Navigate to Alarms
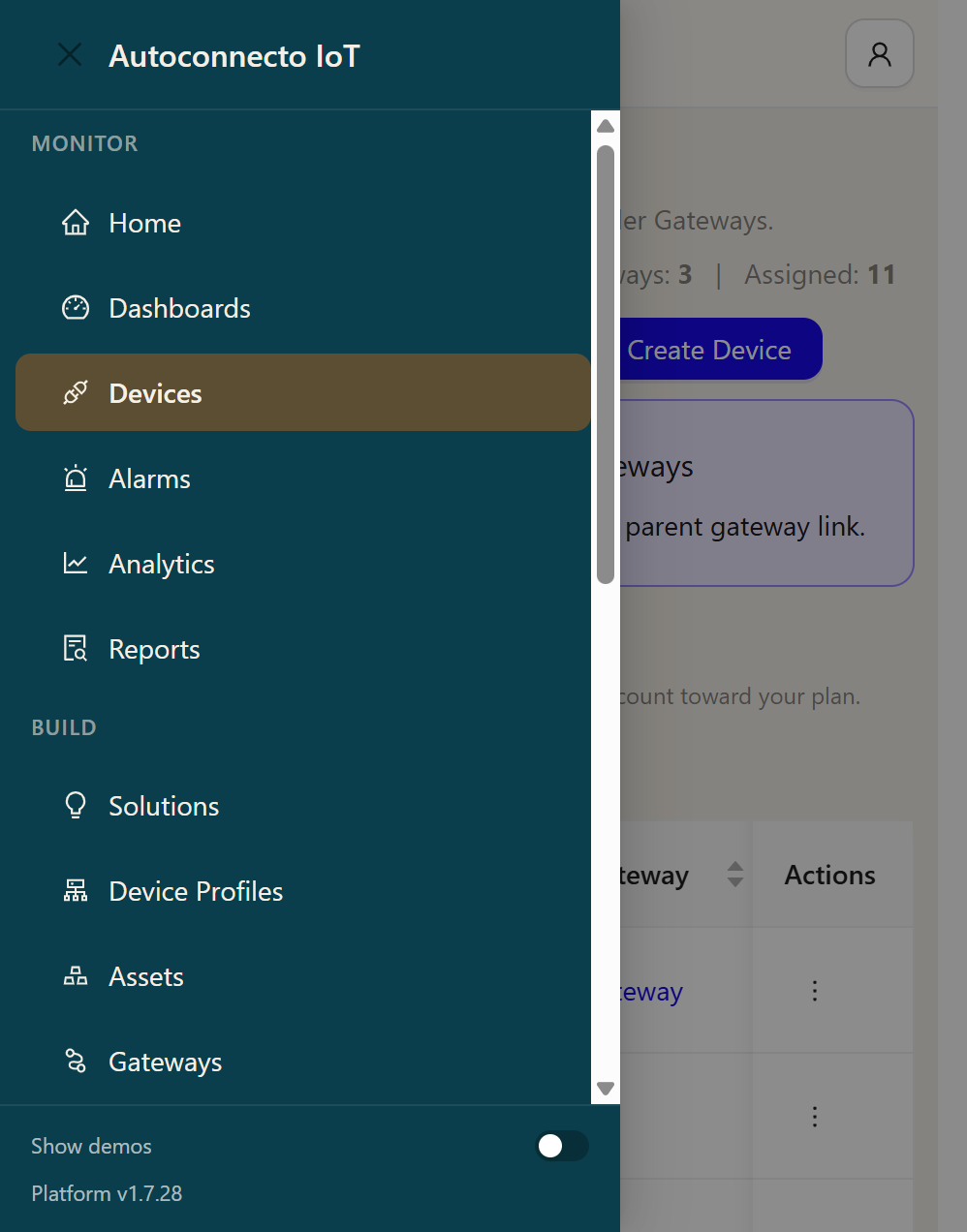967x1232 pixels. tap(303, 478)
